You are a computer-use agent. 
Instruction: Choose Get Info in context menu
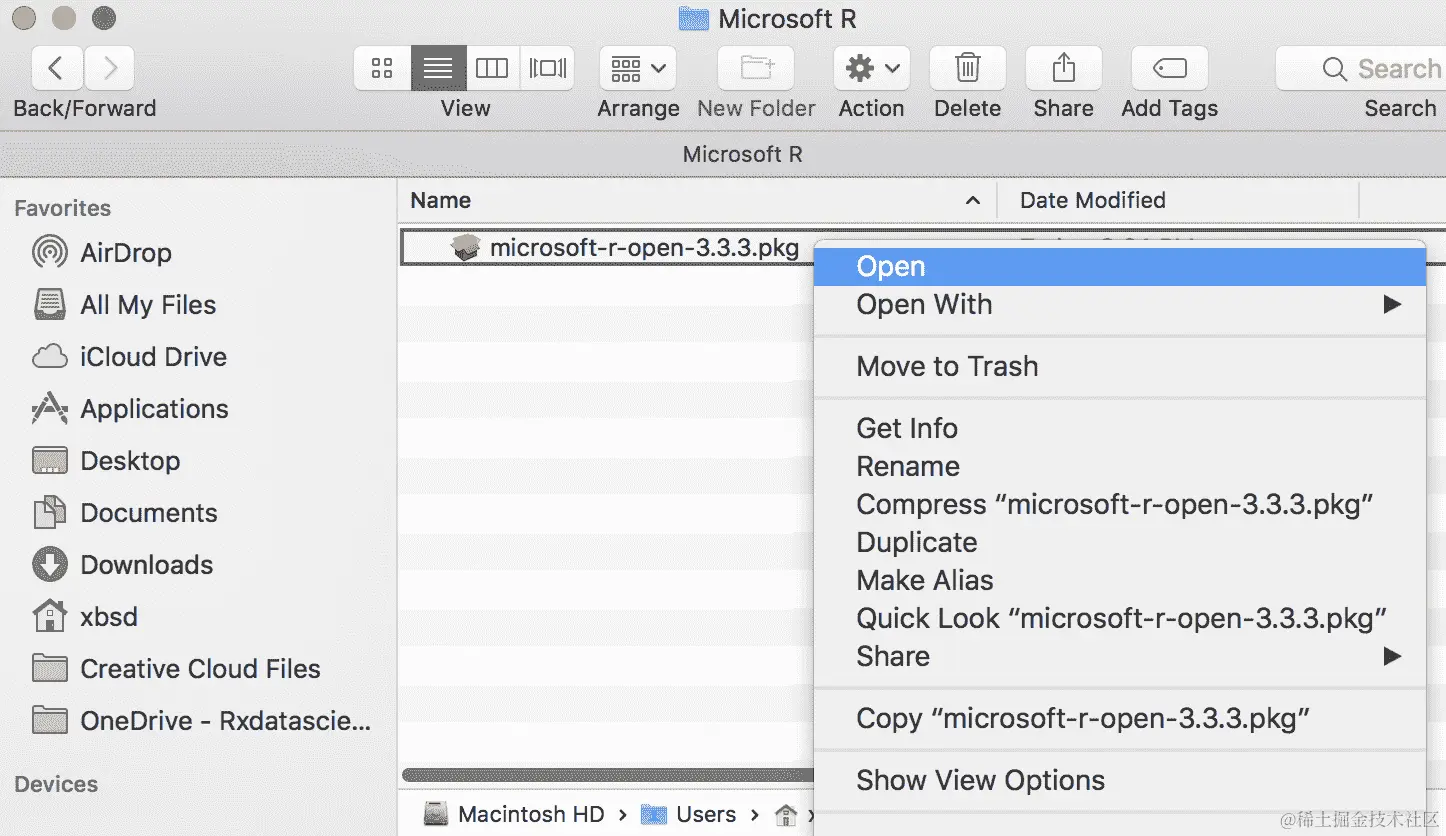click(x=1119, y=428)
